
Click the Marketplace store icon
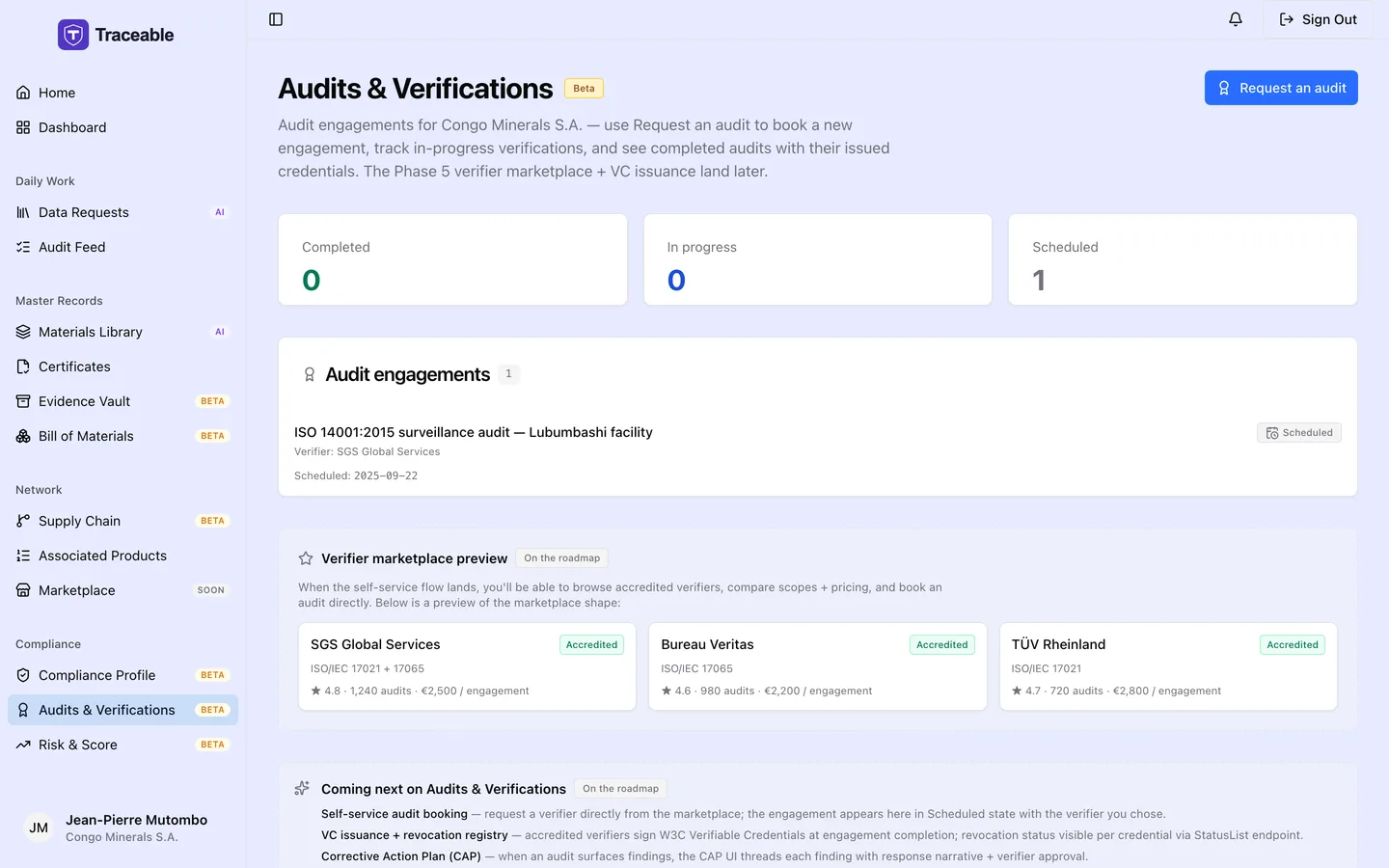pyautogui.click(x=23, y=590)
